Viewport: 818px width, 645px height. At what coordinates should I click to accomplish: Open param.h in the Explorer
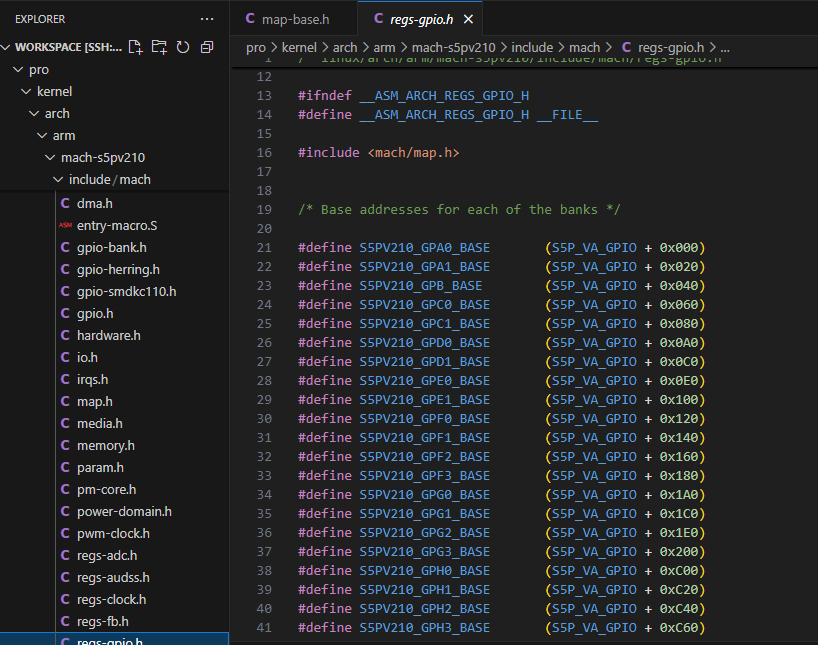tap(100, 467)
